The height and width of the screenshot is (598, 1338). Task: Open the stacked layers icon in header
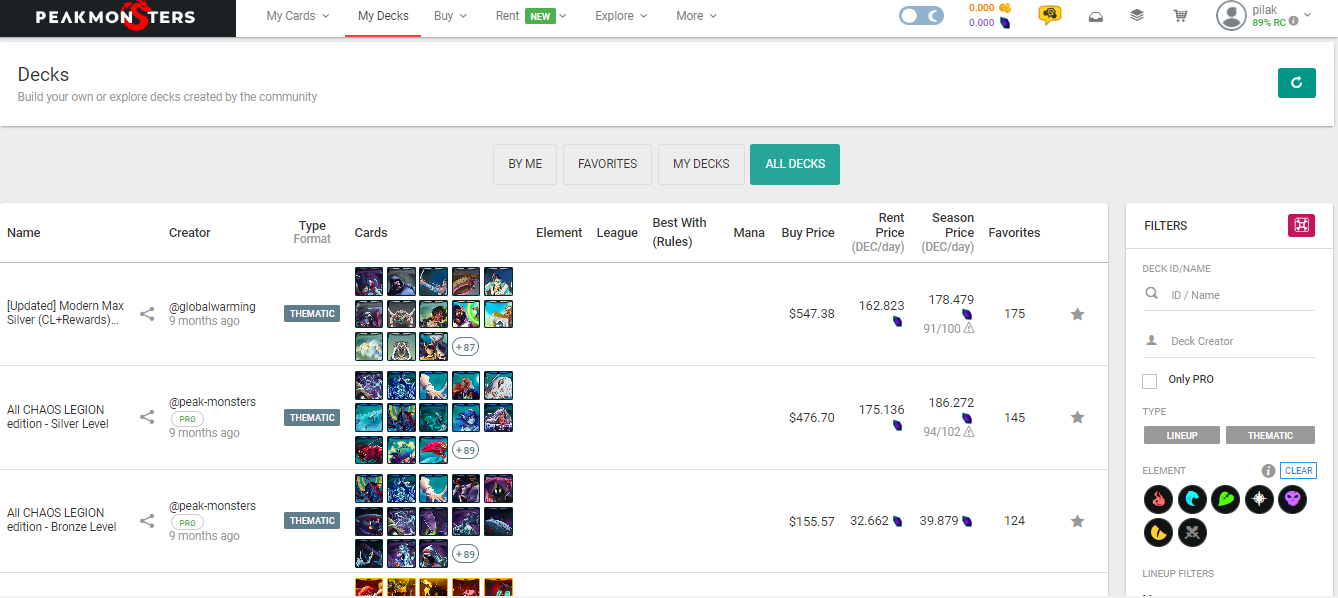pyautogui.click(x=1137, y=16)
